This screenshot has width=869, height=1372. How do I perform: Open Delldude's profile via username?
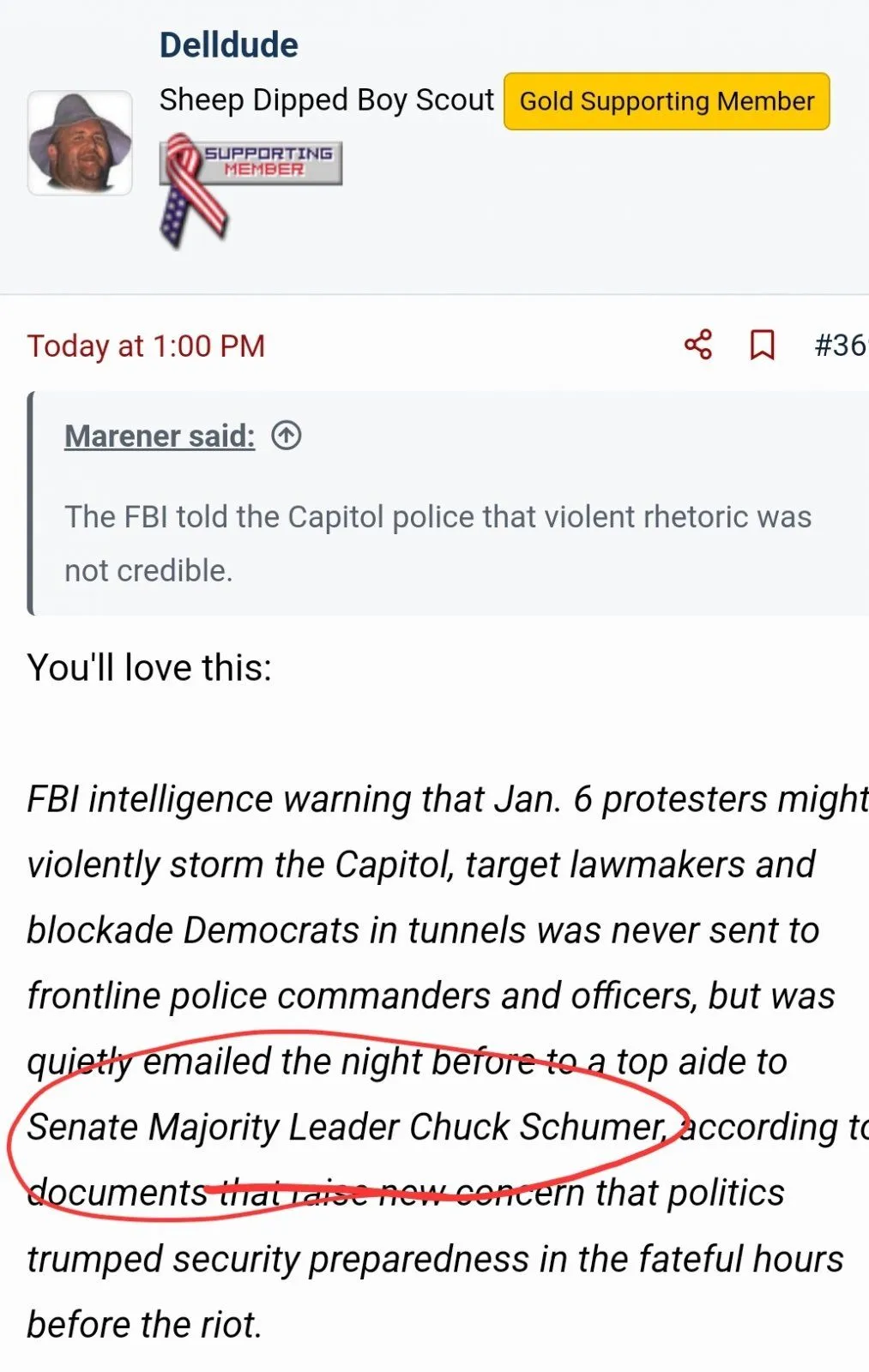click(228, 45)
